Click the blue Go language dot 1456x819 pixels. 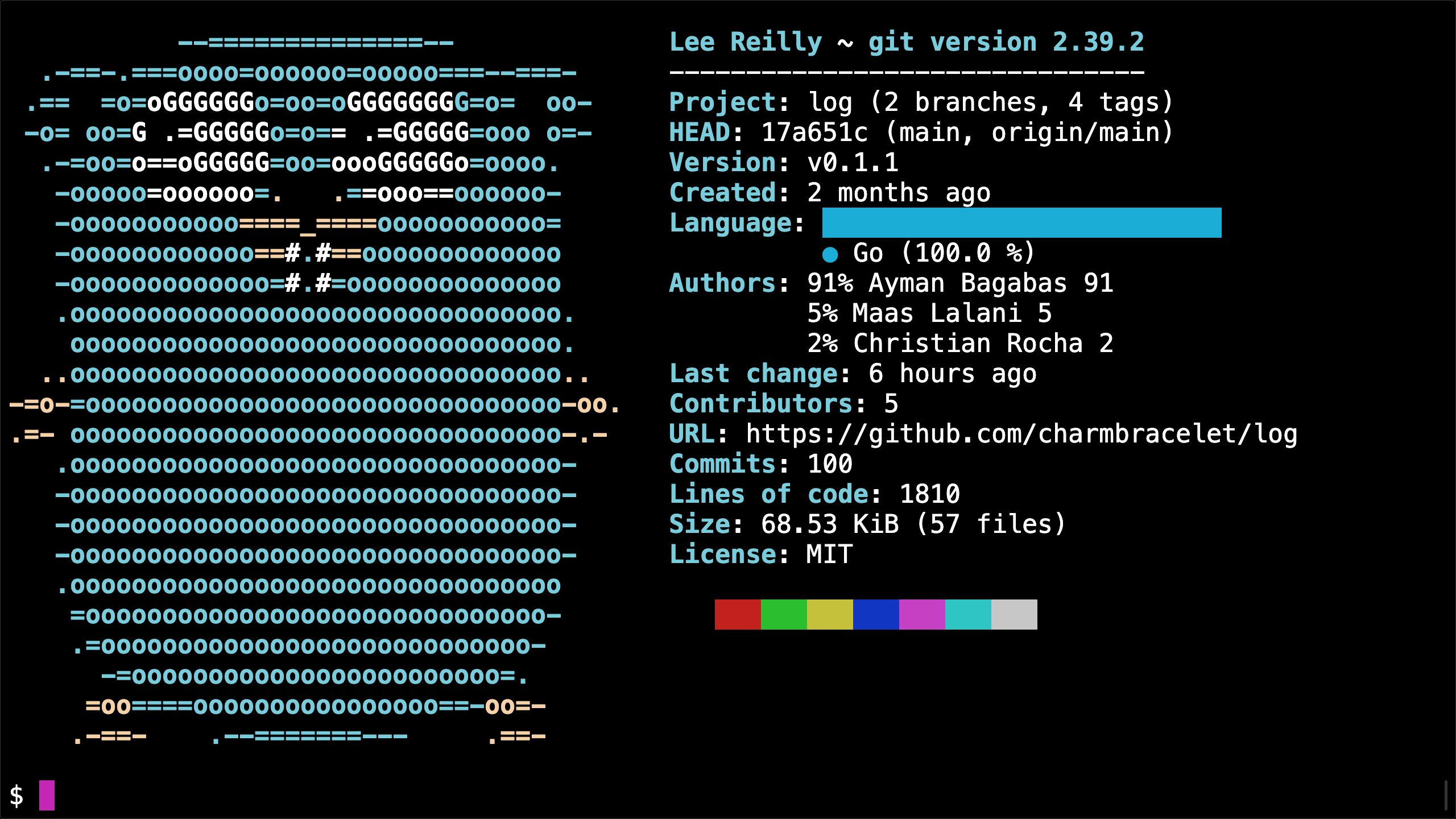tap(830, 254)
